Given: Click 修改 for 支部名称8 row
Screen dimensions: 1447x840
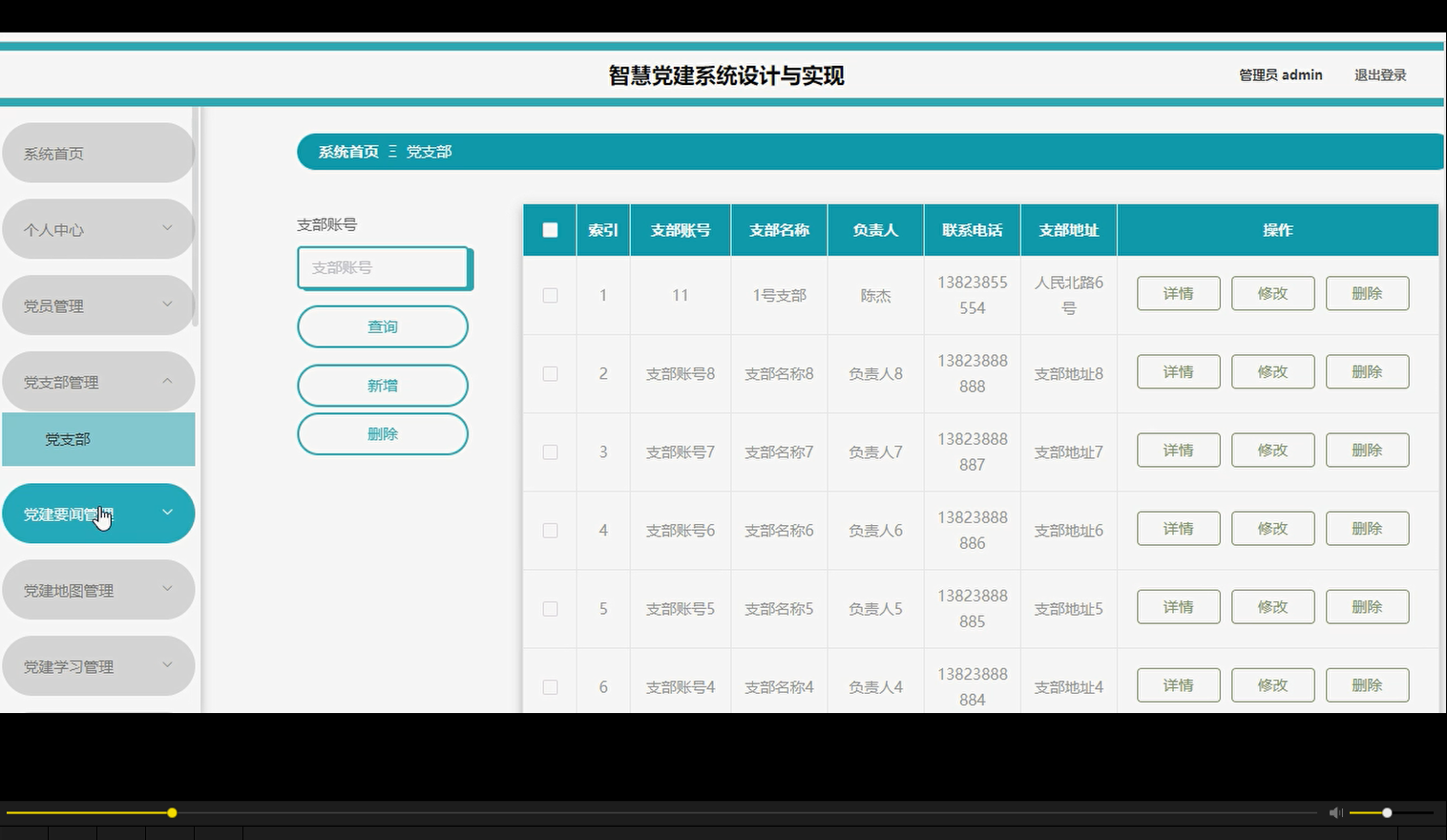Looking at the screenshot, I should click(x=1272, y=371).
